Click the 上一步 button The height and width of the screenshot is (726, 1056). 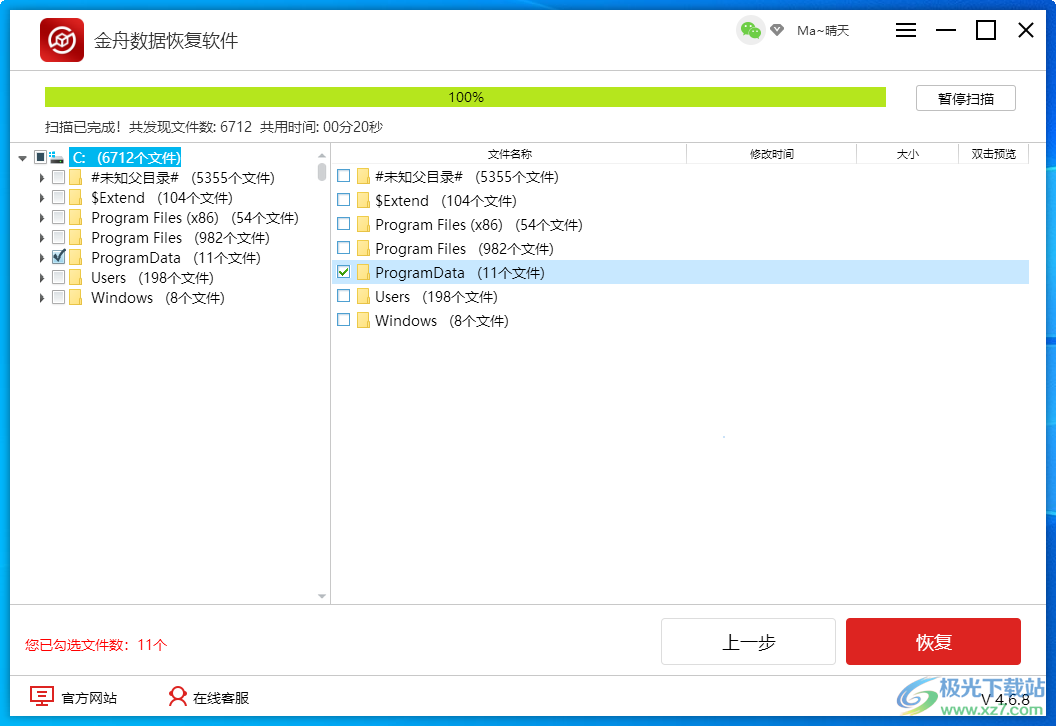tap(748, 642)
